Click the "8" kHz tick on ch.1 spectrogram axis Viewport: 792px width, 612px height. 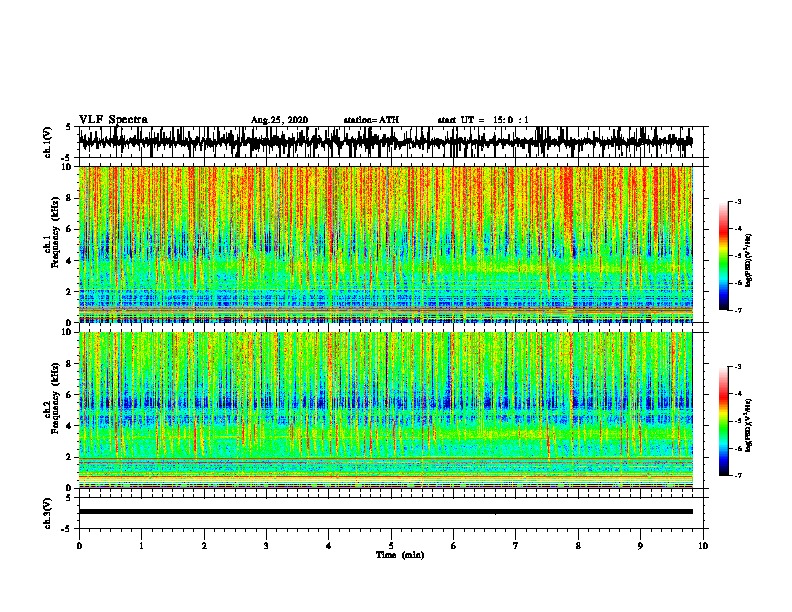(x=70, y=198)
